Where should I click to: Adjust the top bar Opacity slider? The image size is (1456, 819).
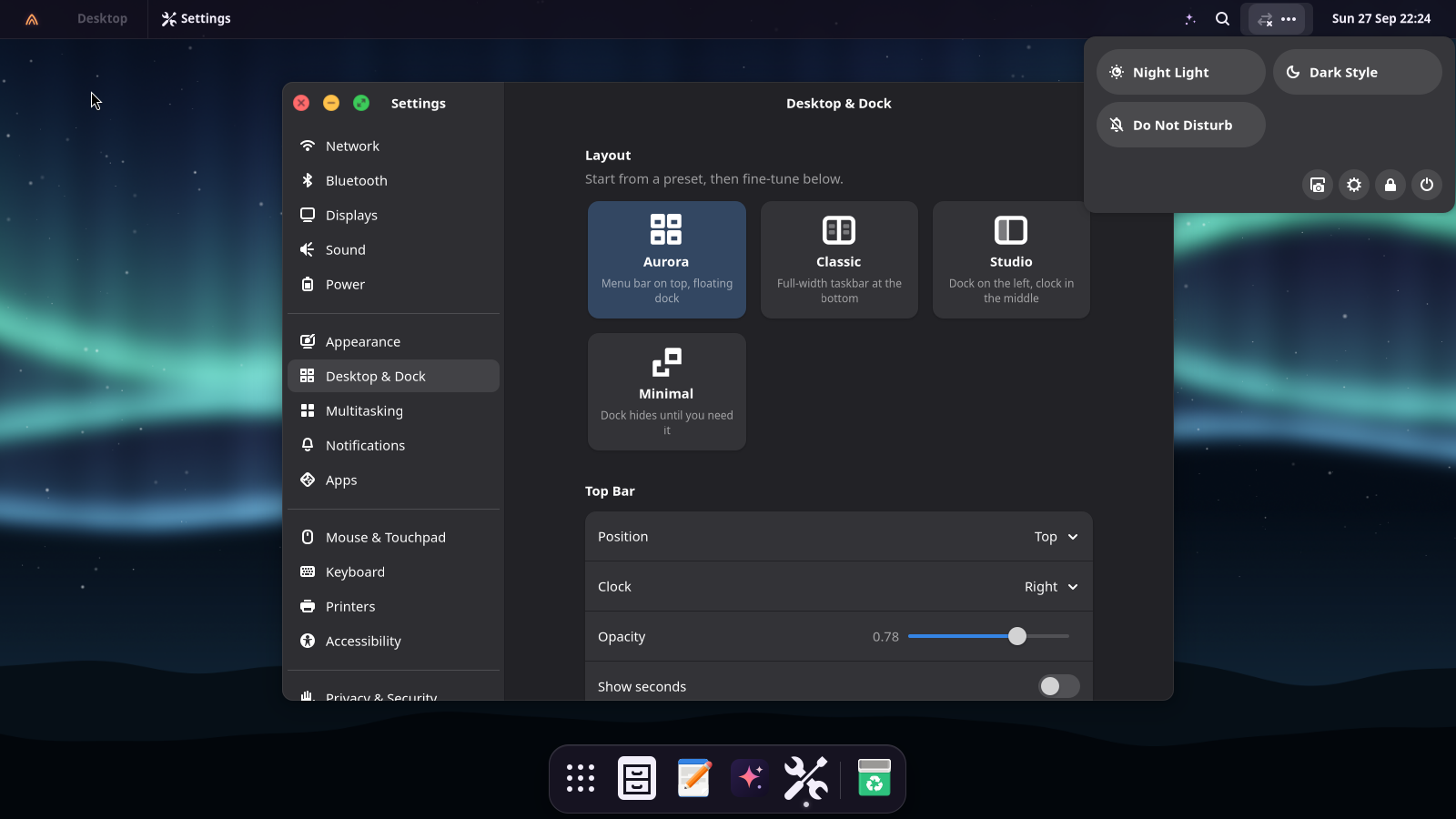tap(988, 636)
